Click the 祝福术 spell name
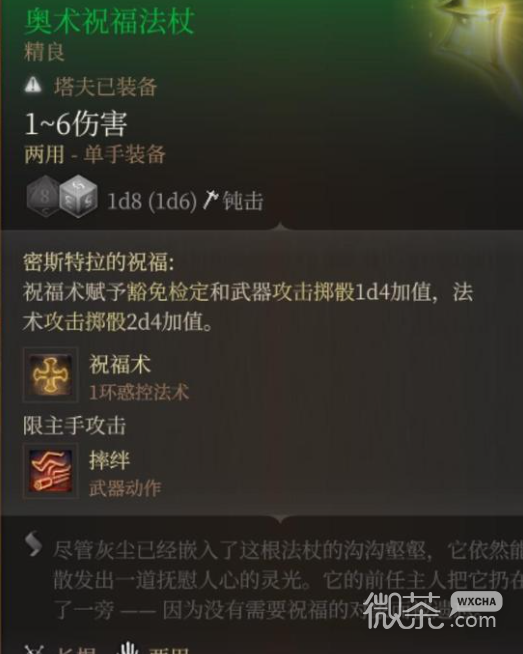The width and height of the screenshot is (523, 654). 120,364
